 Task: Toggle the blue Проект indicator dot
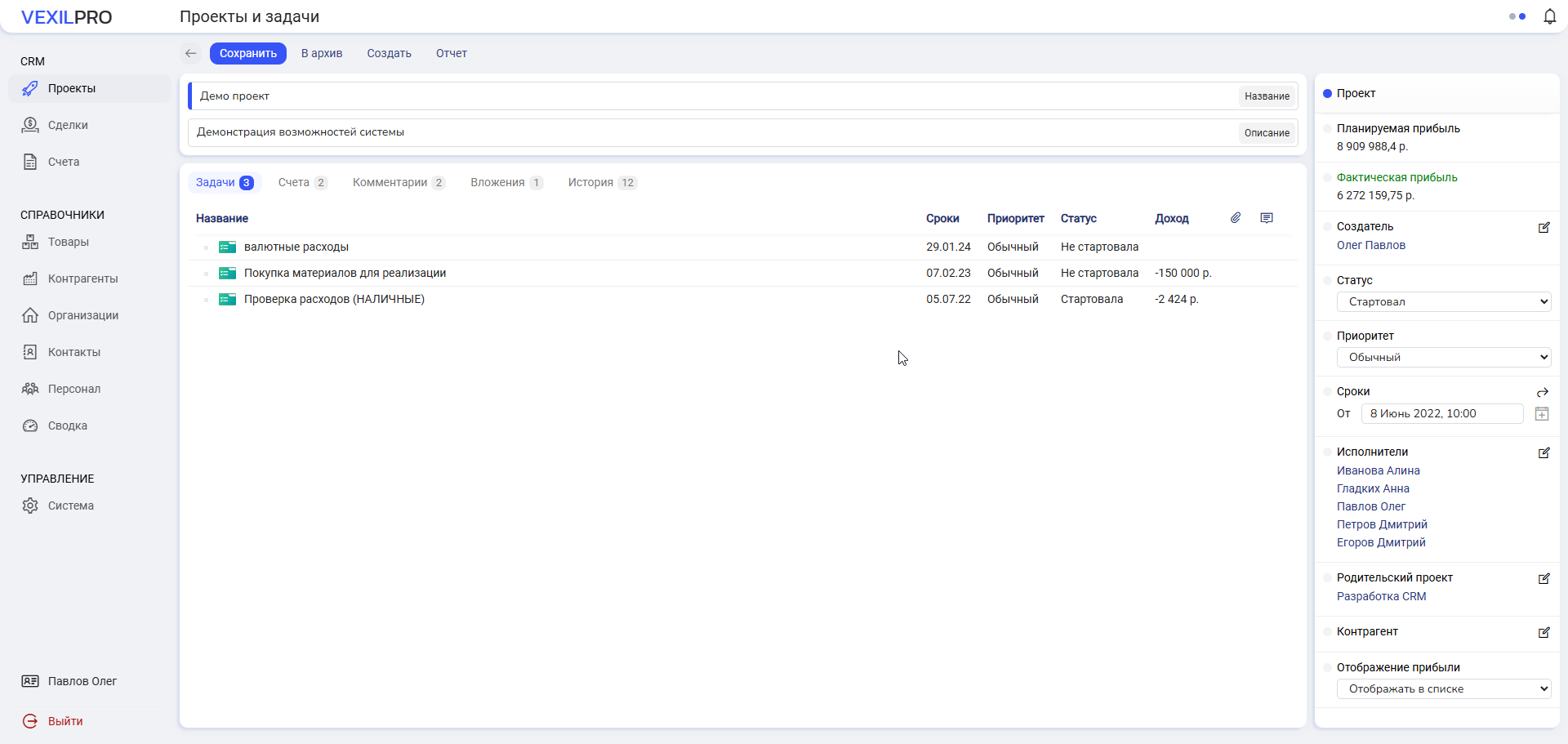(1327, 94)
